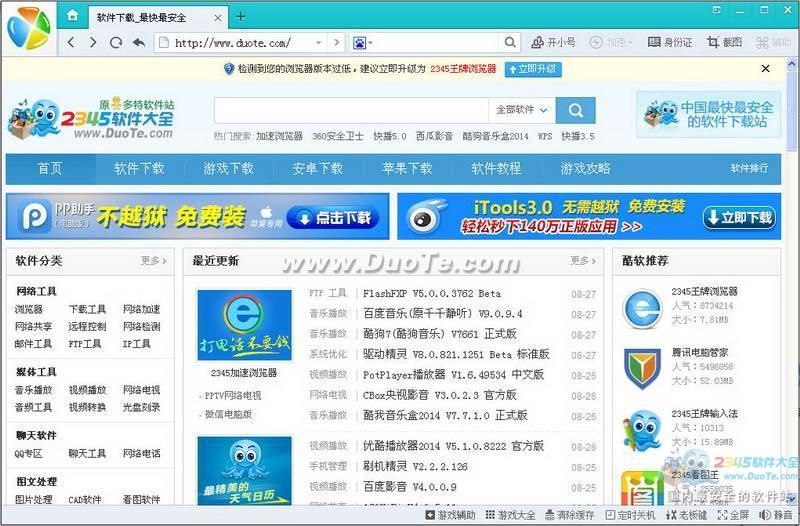This screenshot has height=526, width=800.
Task: Reload the page with refresh icon
Action: 116,42
